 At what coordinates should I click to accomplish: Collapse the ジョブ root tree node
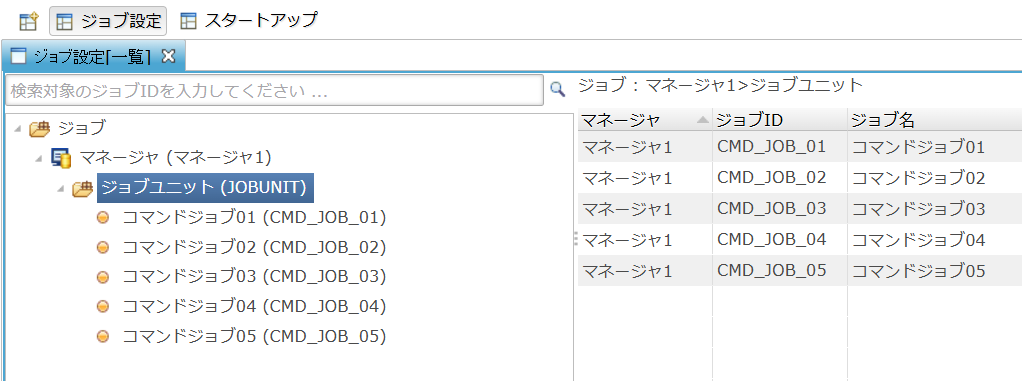[x=17, y=128]
